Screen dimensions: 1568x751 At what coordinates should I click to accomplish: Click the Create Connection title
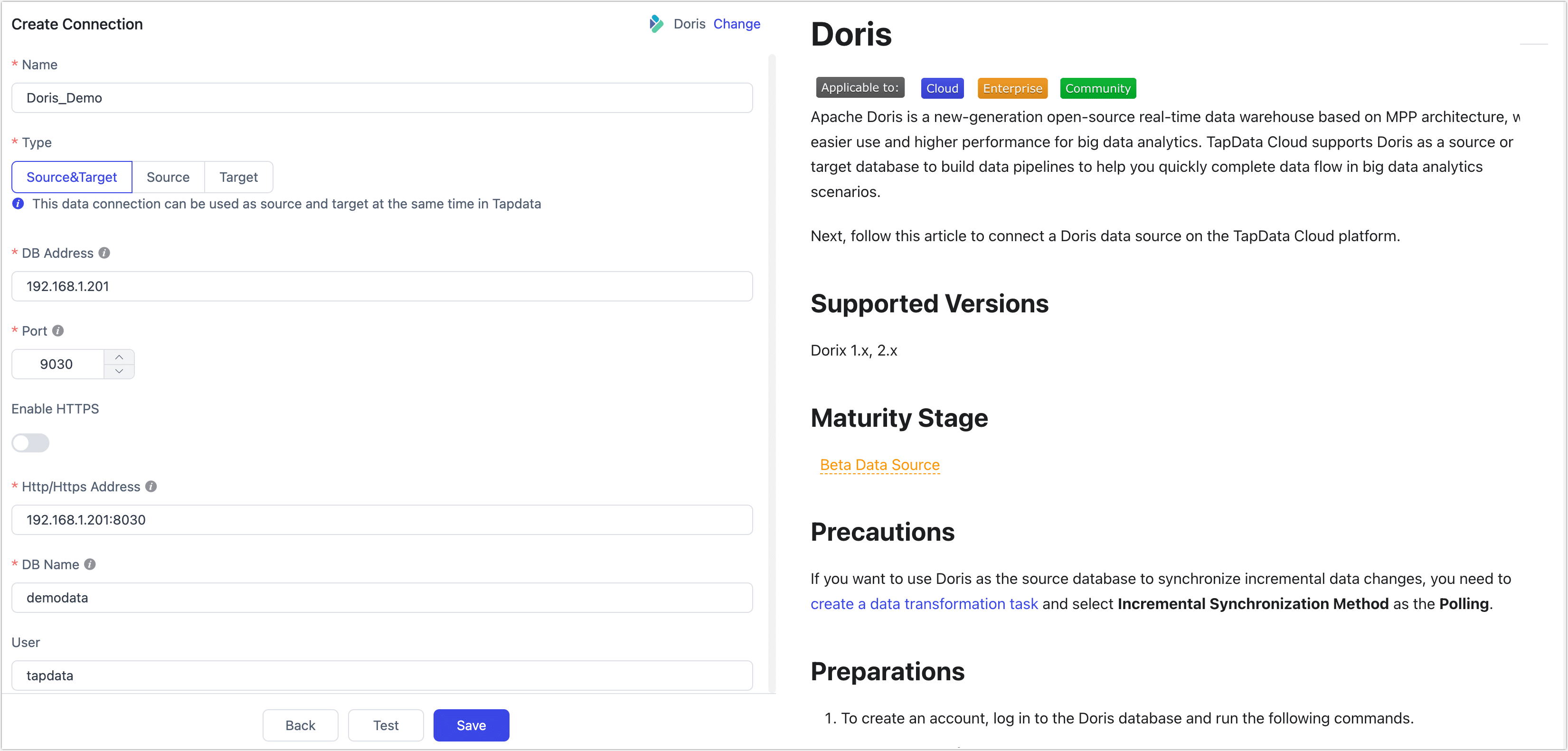(77, 24)
